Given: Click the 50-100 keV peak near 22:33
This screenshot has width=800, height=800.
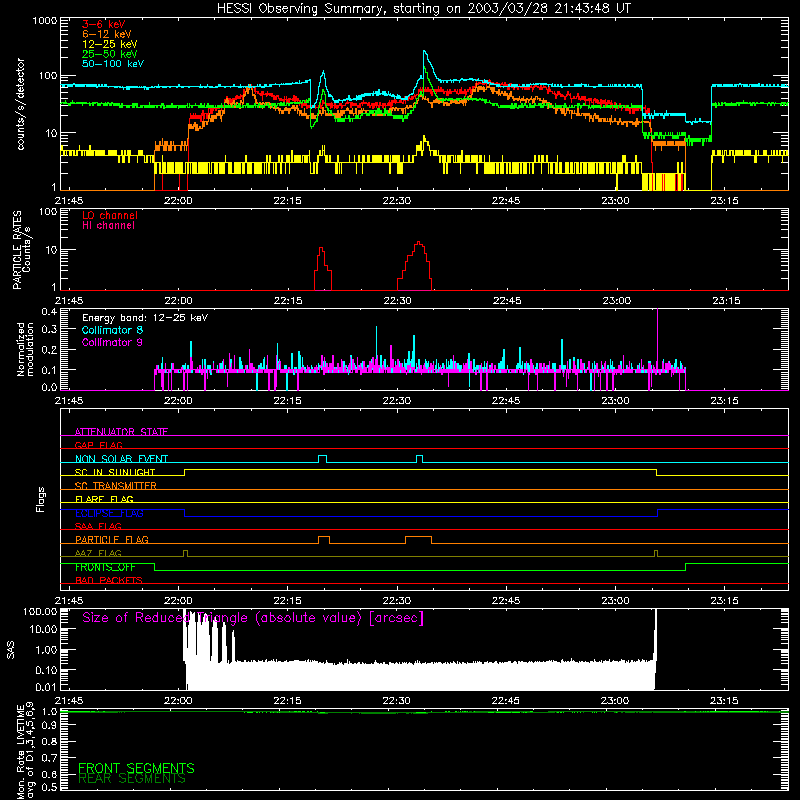Looking at the screenshot, I should pyautogui.click(x=424, y=52).
